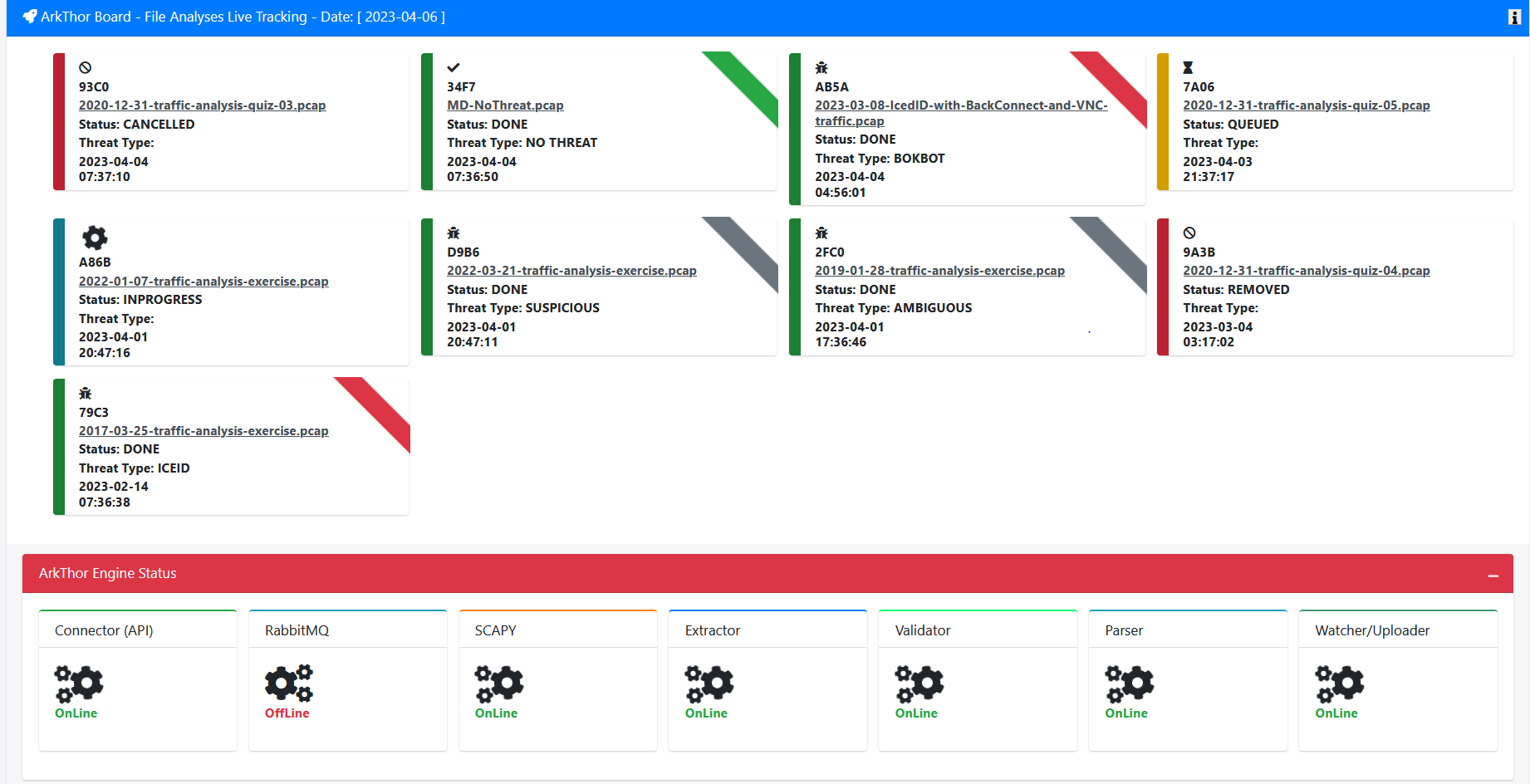Click the Validator panel header
Viewport: 1530px width, 784px height.
click(922, 630)
